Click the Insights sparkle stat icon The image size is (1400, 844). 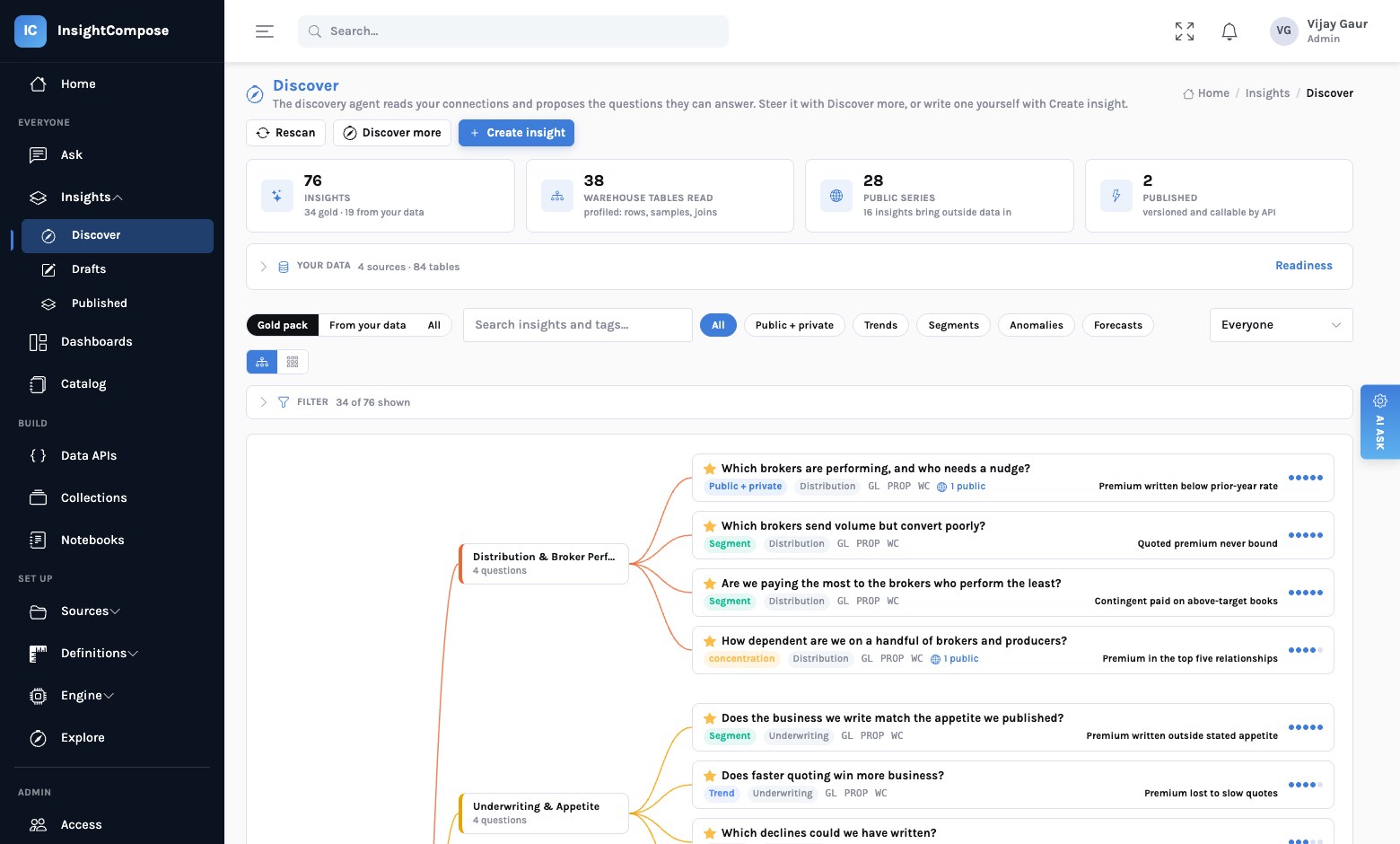click(277, 196)
